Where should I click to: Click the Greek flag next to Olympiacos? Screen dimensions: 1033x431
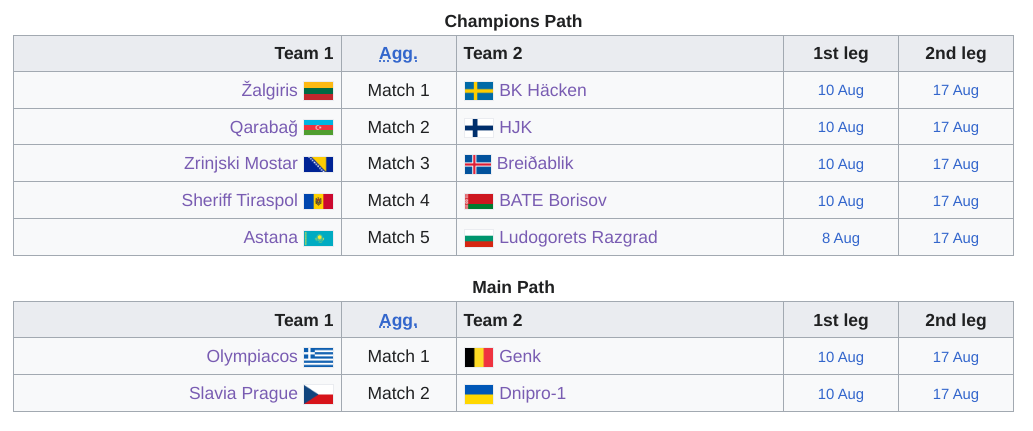pyautogui.click(x=318, y=357)
